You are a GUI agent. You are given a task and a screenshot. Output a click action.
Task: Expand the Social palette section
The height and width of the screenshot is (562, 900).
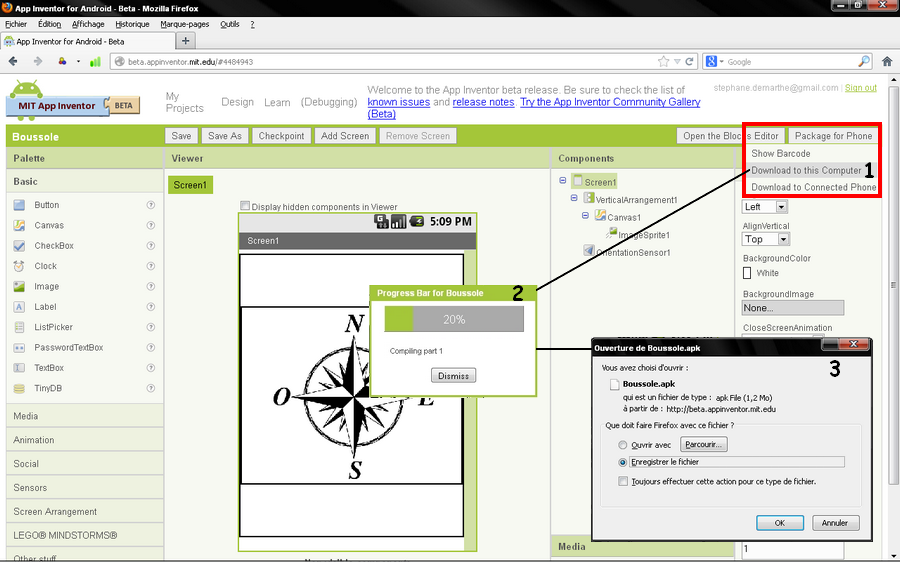(x=84, y=464)
